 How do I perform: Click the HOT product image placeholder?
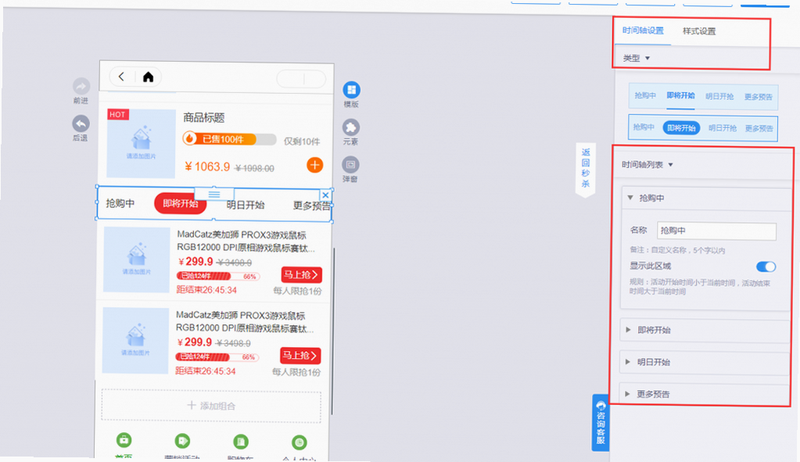(141, 143)
